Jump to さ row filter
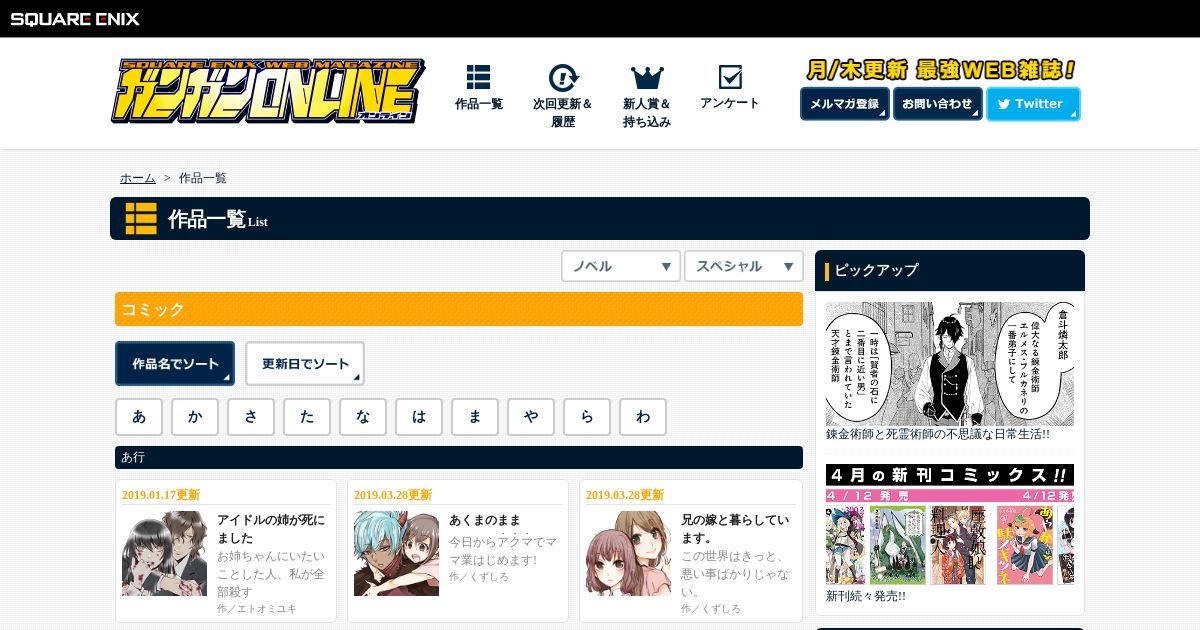This screenshot has width=1200, height=630. point(251,417)
